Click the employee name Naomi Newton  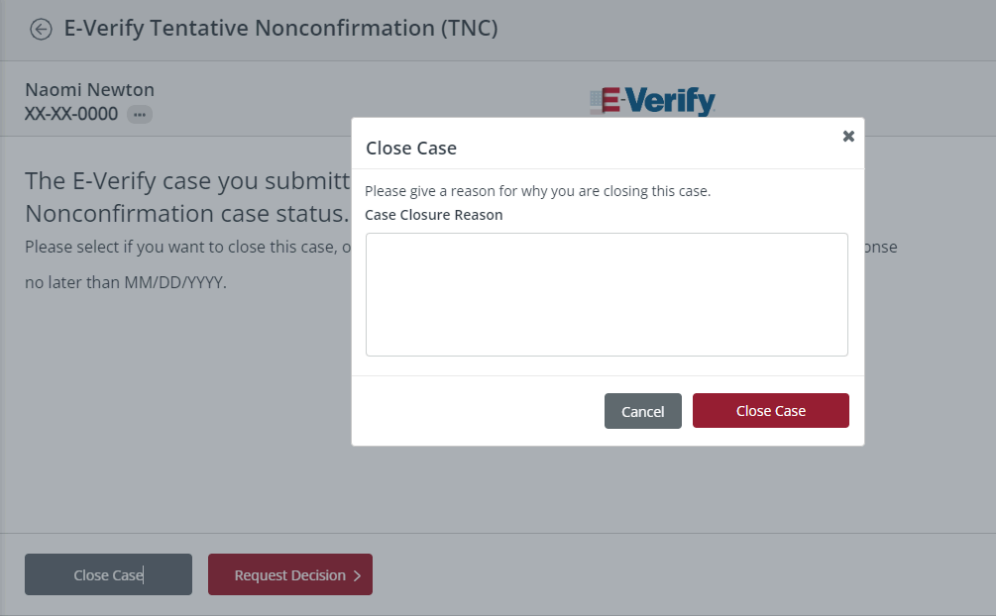pos(89,89)
